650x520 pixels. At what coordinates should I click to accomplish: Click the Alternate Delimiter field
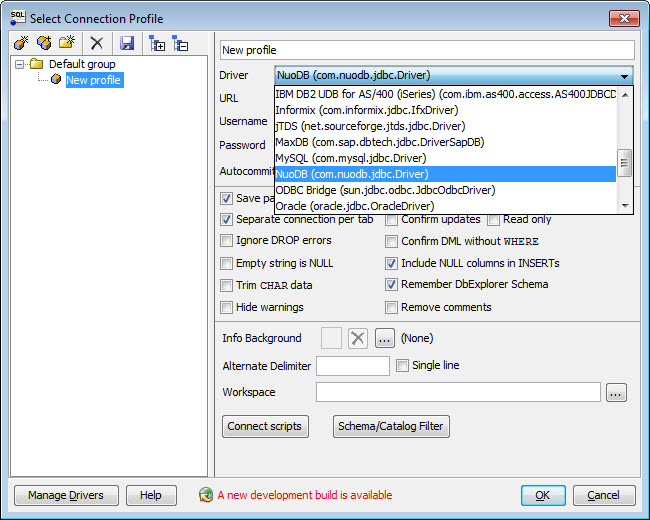point(353,366)
